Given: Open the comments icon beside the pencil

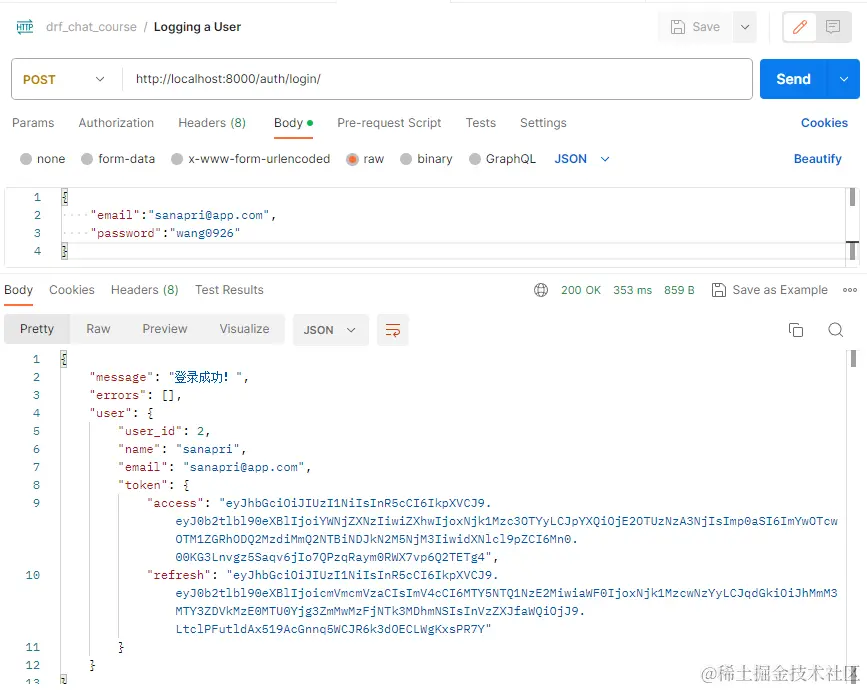Looking at the screenshot, I should [x=833, y=27].
